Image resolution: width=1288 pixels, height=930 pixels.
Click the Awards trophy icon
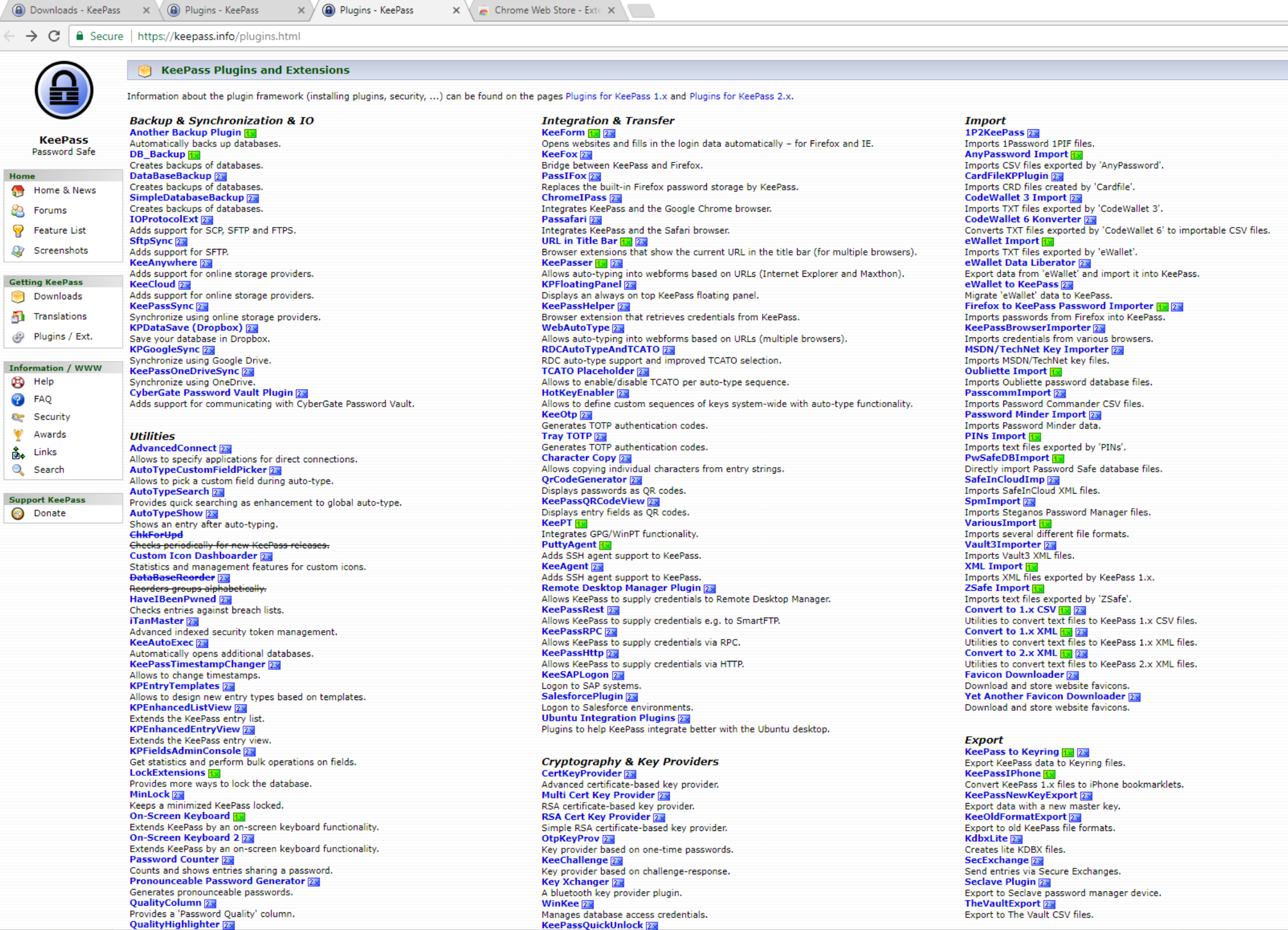coord(18,434)
